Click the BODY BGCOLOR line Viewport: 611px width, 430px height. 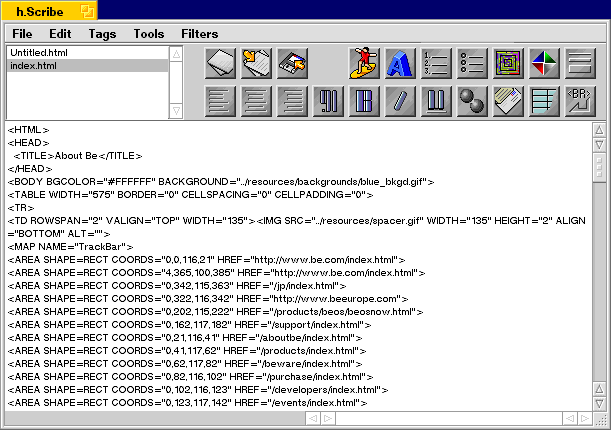(x=221, y=182)
